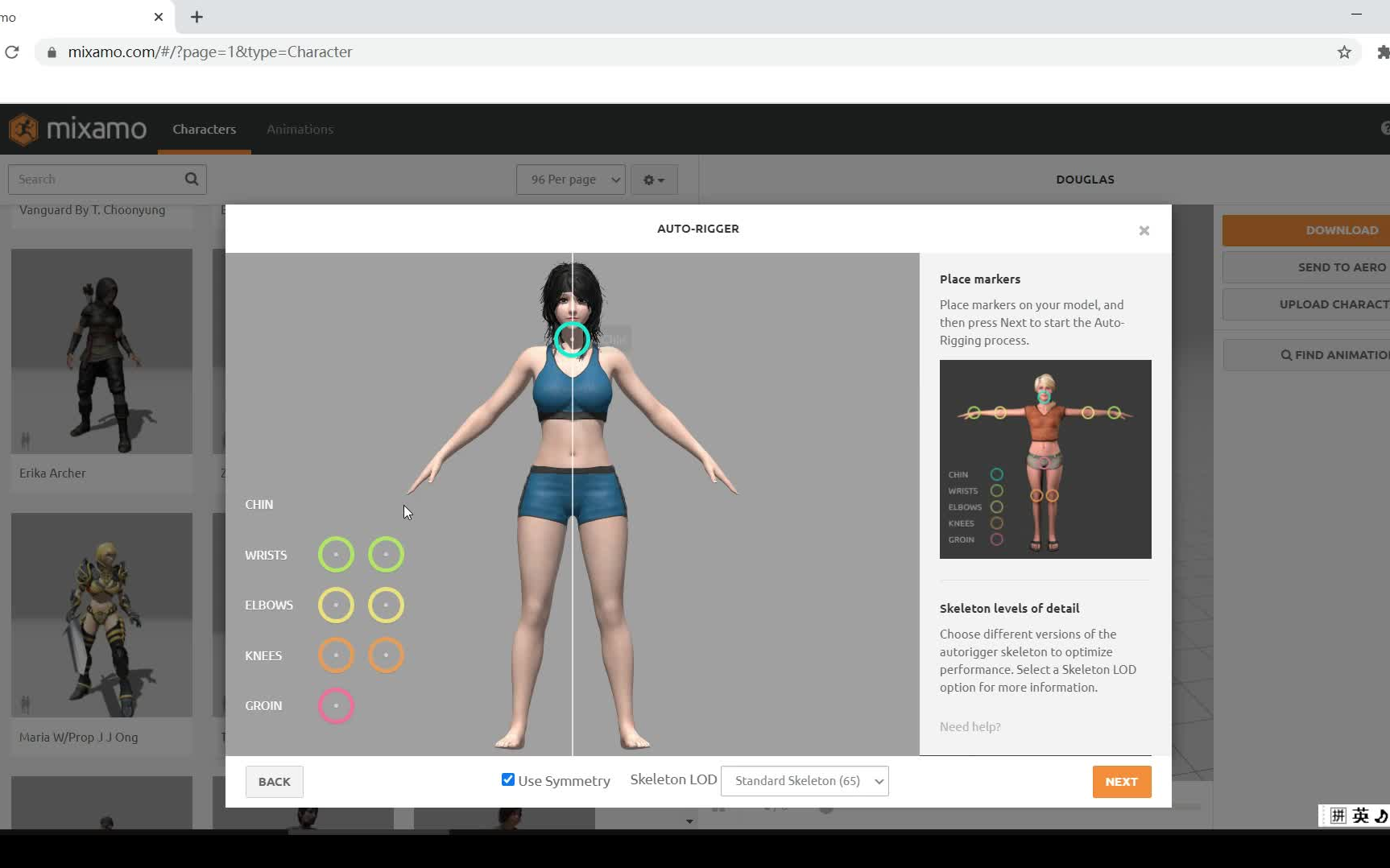Click the pink groin marker circle
This screenshot has width=1390, height=868.
pyautogui.click(x=336, y=706)
